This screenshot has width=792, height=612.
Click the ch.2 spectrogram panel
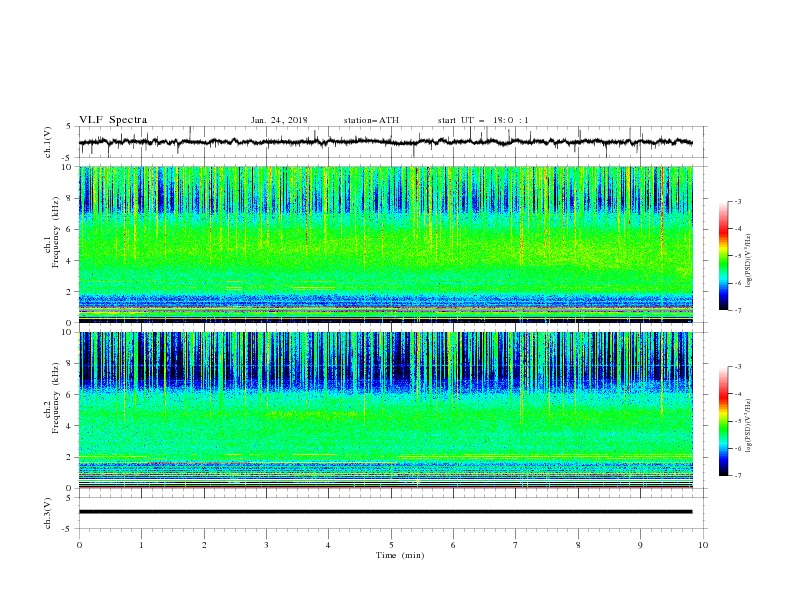pos(386,410)
